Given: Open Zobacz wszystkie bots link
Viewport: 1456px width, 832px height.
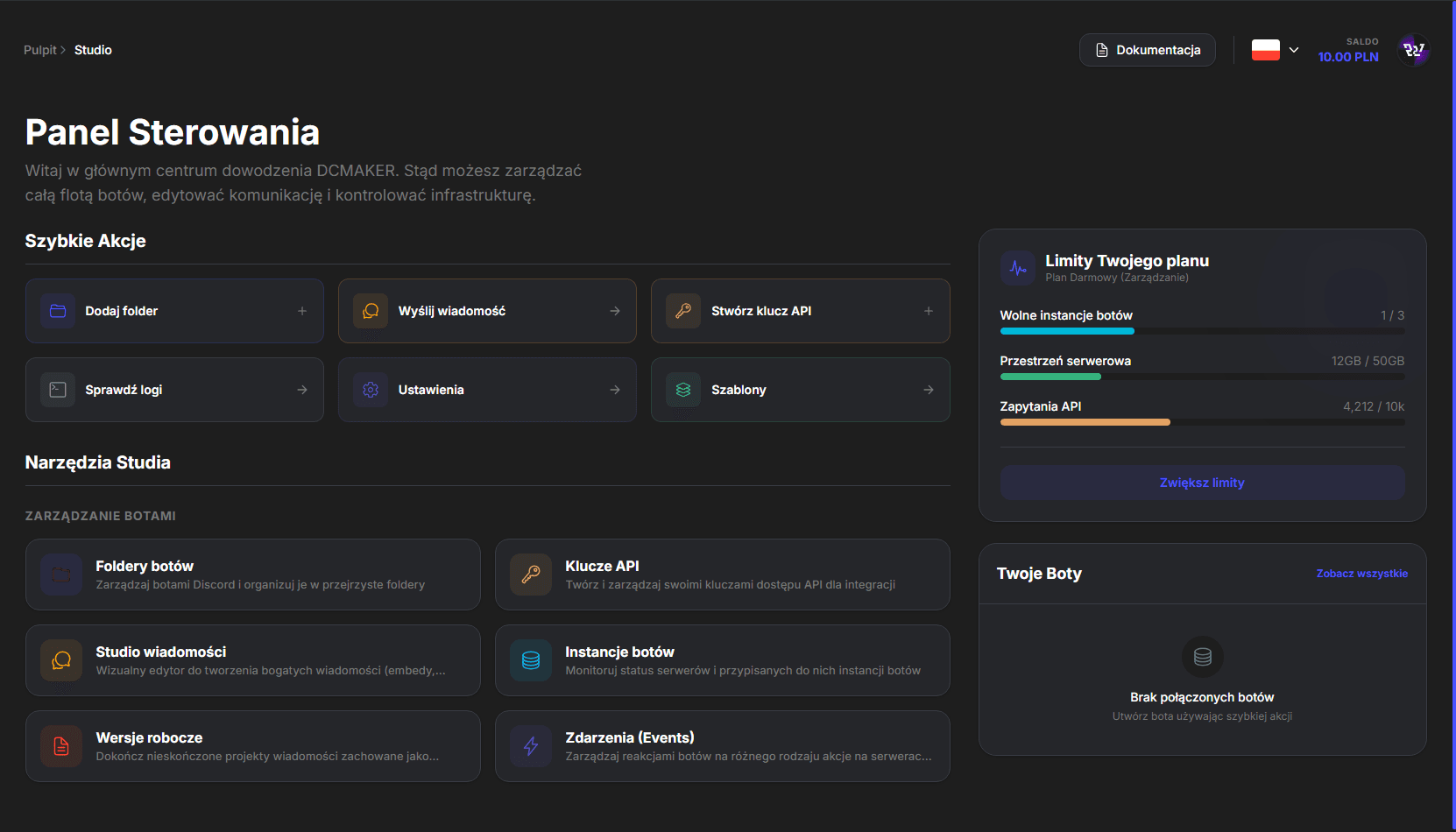Looking at the screenshot, I should pos(1362,574).
